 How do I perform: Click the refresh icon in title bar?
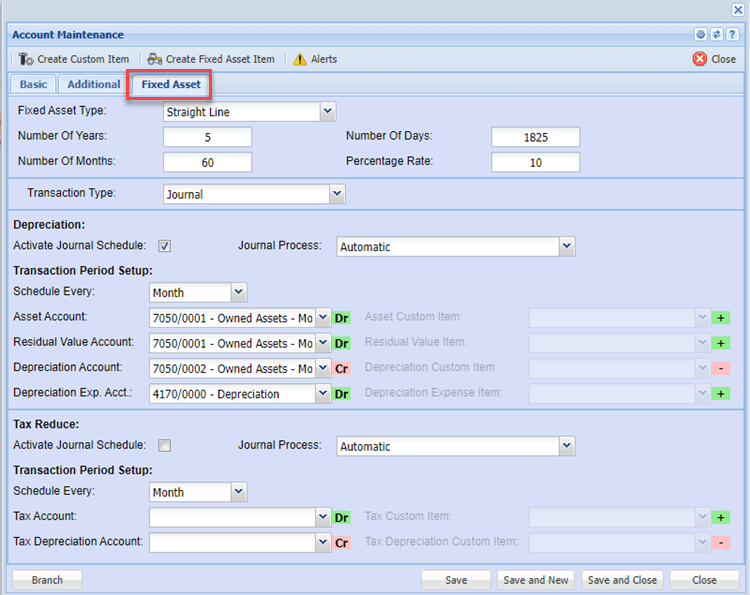716,35
